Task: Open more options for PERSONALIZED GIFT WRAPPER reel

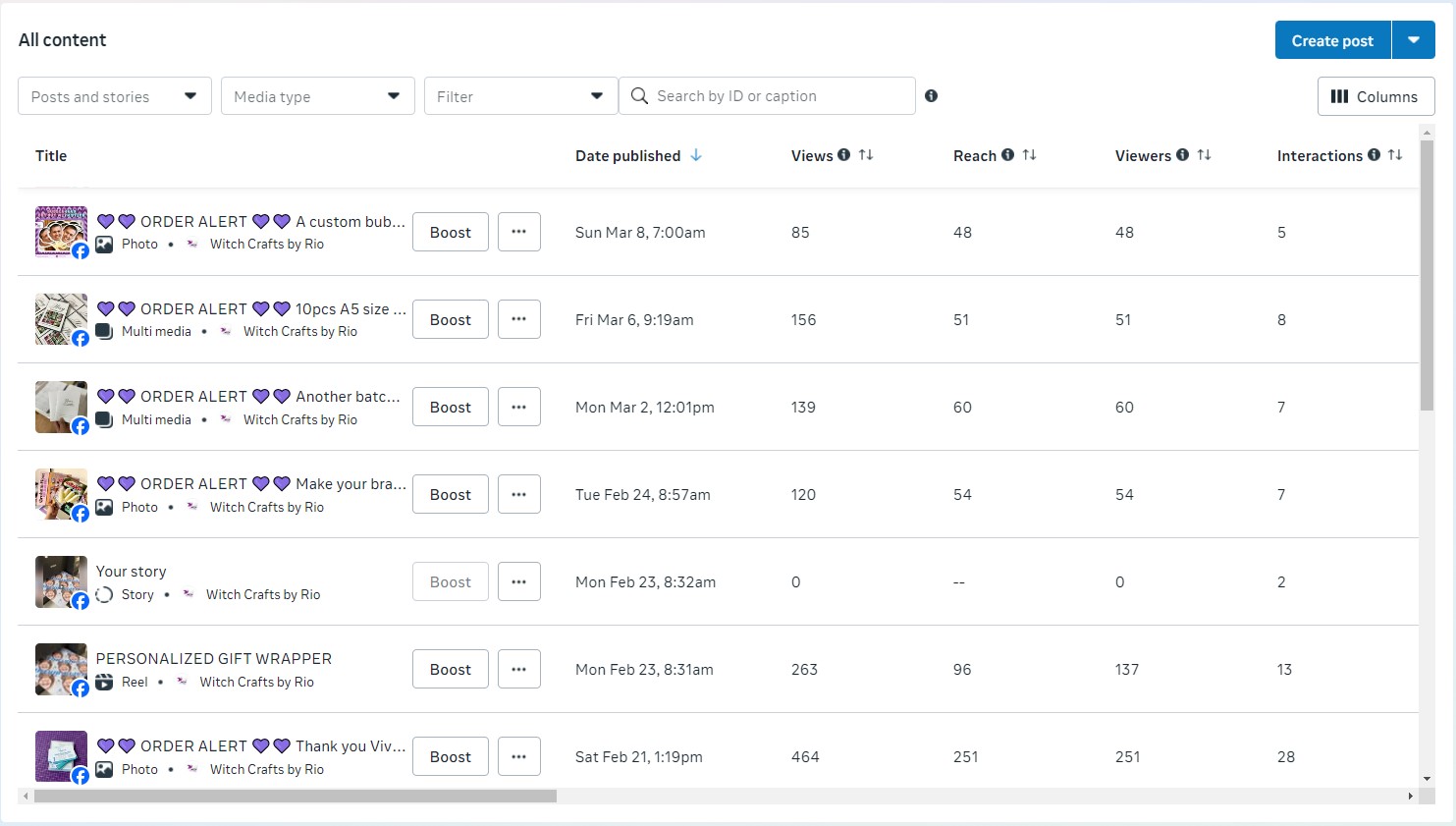Action: point(518,669)
